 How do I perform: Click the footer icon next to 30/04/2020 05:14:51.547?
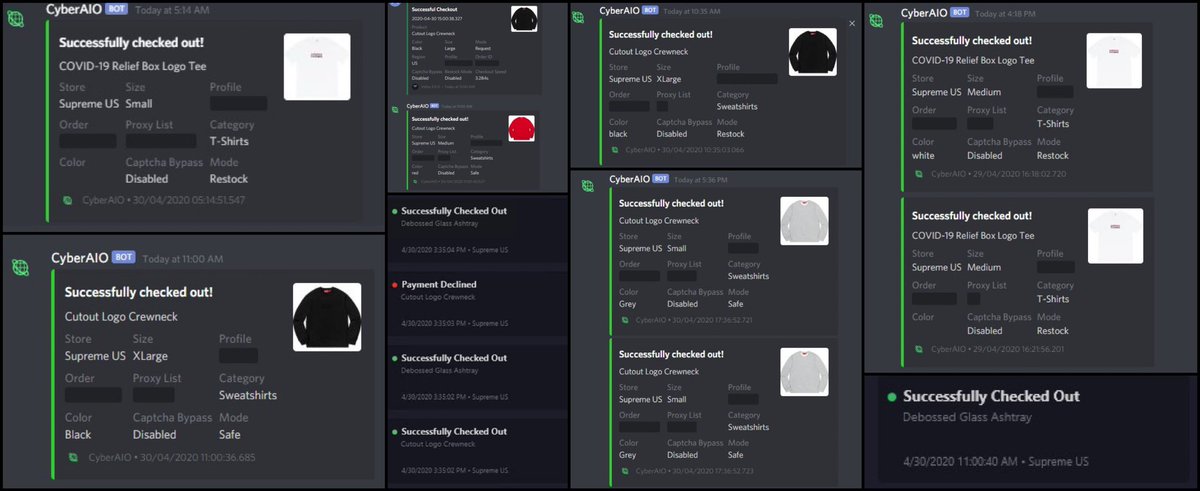pyautogui.click(x=67, y=200)
